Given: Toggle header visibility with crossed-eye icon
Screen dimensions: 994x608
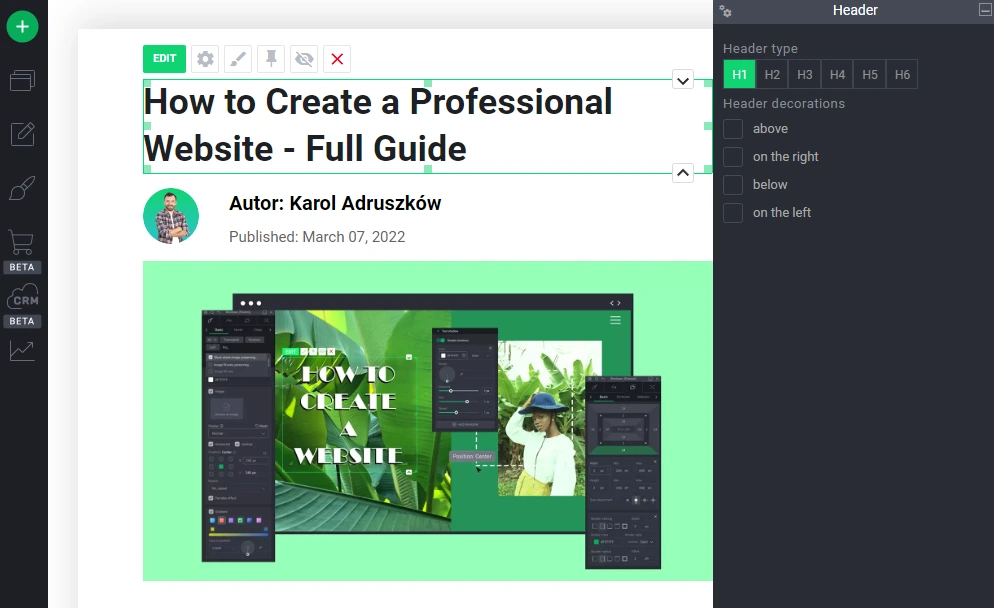Looking at the screenshot, I should click(304, 59).
